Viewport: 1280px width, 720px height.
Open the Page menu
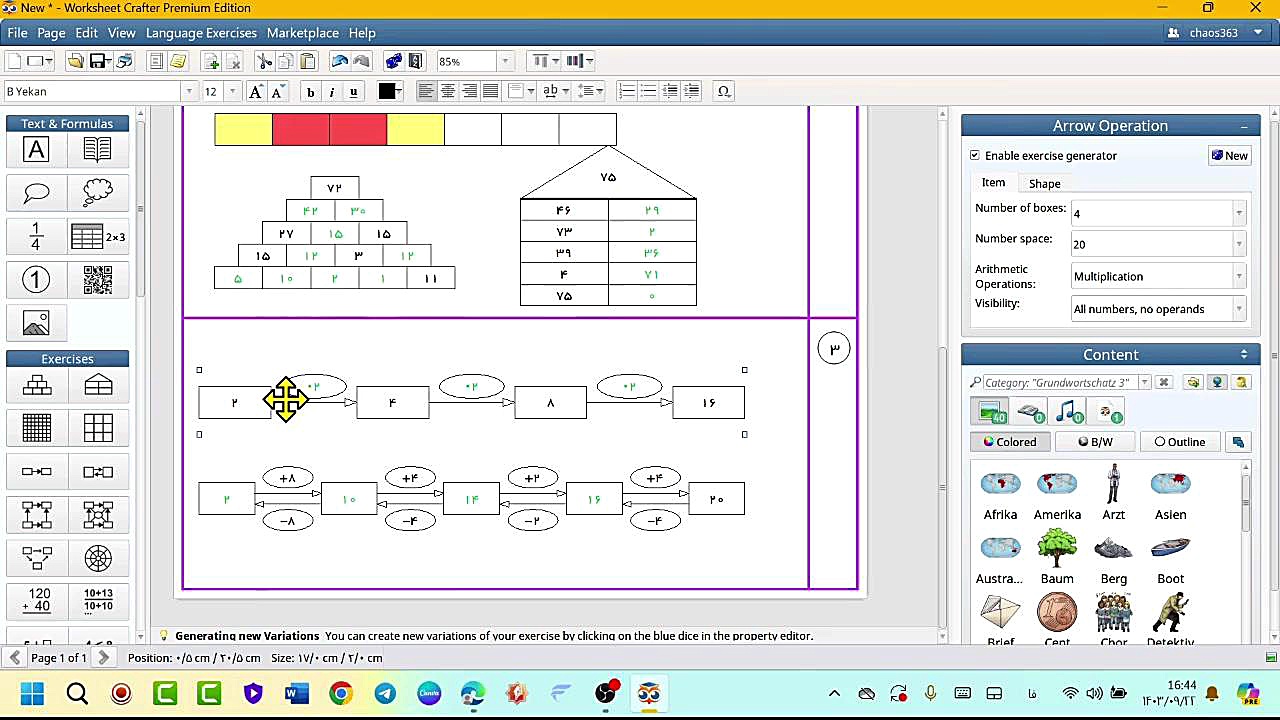click(x=51, y=33)
